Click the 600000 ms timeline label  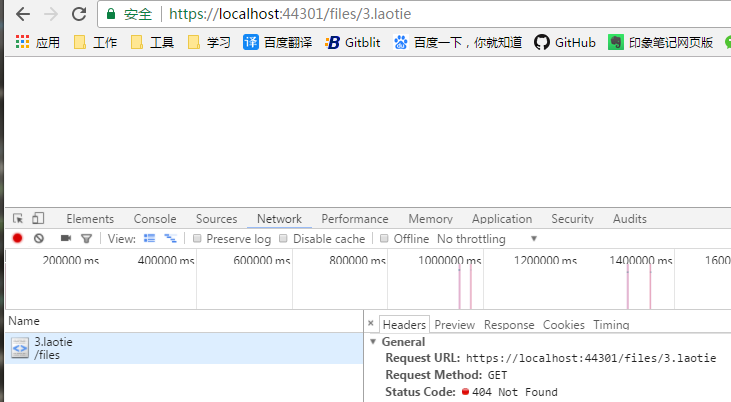coord(262,260)
